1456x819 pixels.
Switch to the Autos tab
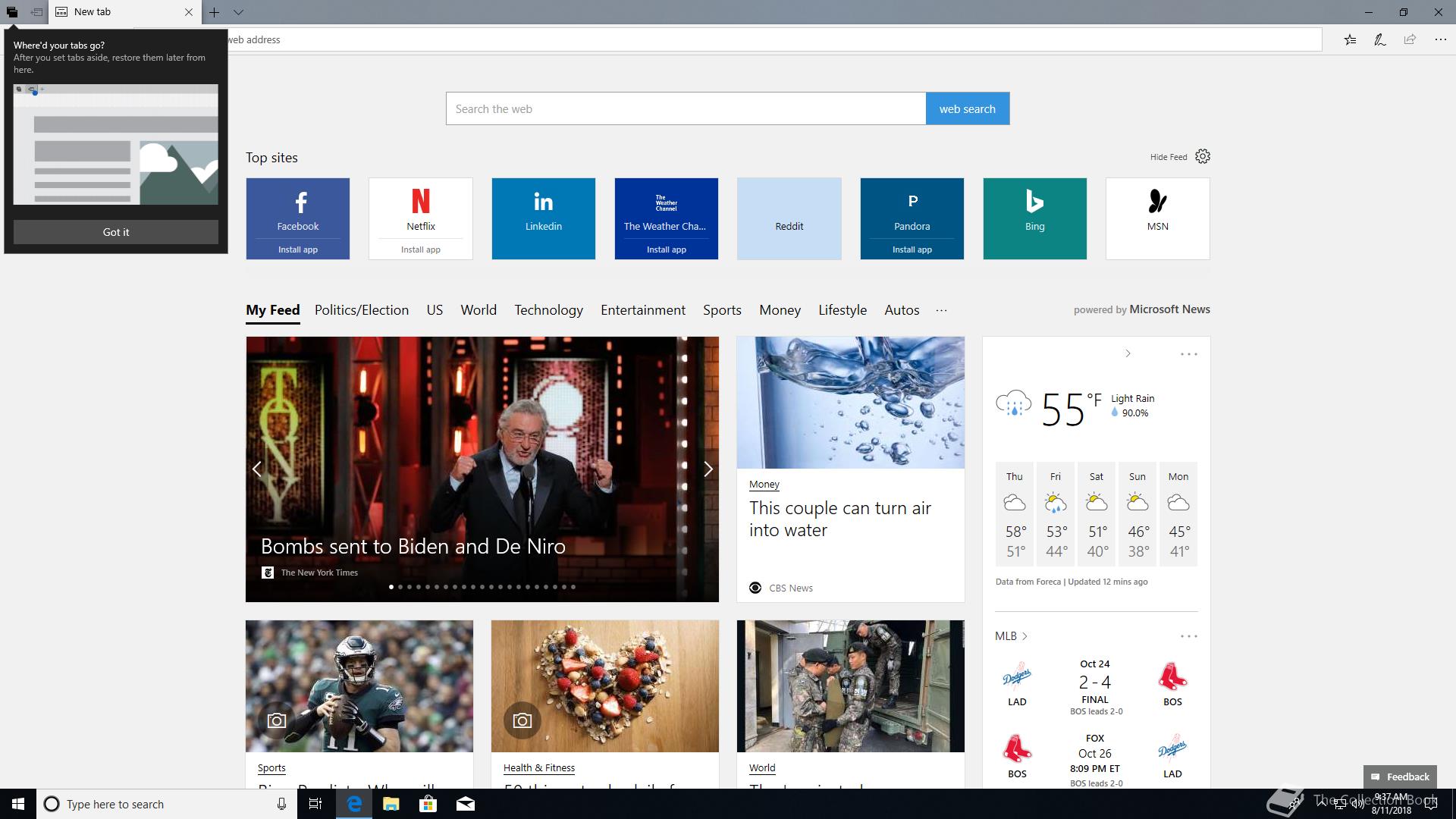902,310
